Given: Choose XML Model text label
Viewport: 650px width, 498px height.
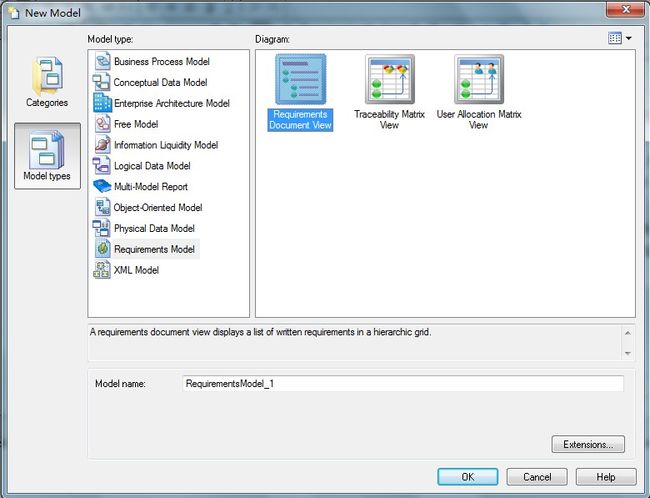Looking at the screenshot, I should [x=136, y=270].
